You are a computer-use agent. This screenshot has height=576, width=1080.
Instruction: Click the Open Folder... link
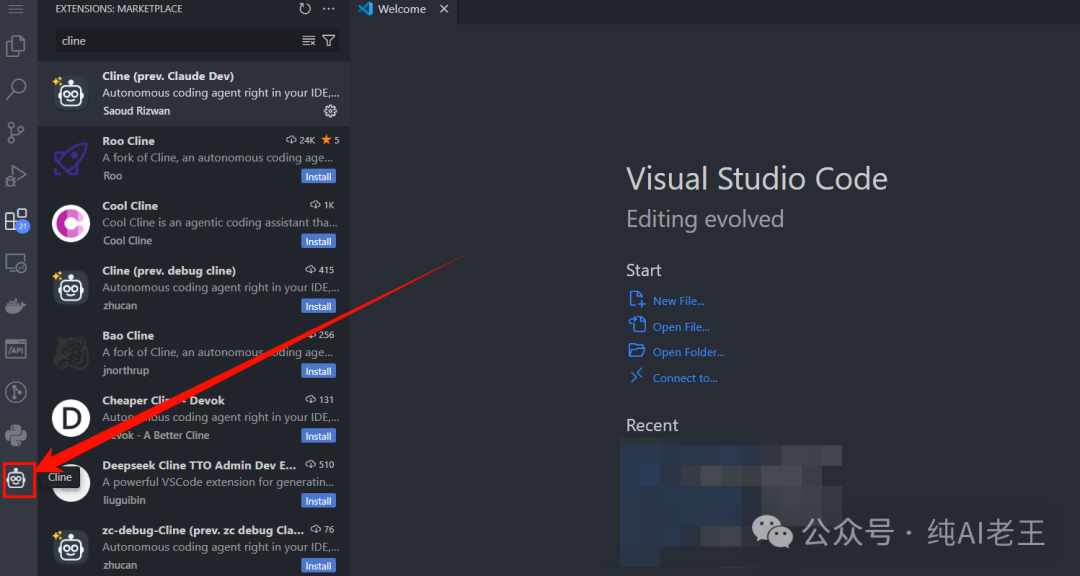coord(689,352)
